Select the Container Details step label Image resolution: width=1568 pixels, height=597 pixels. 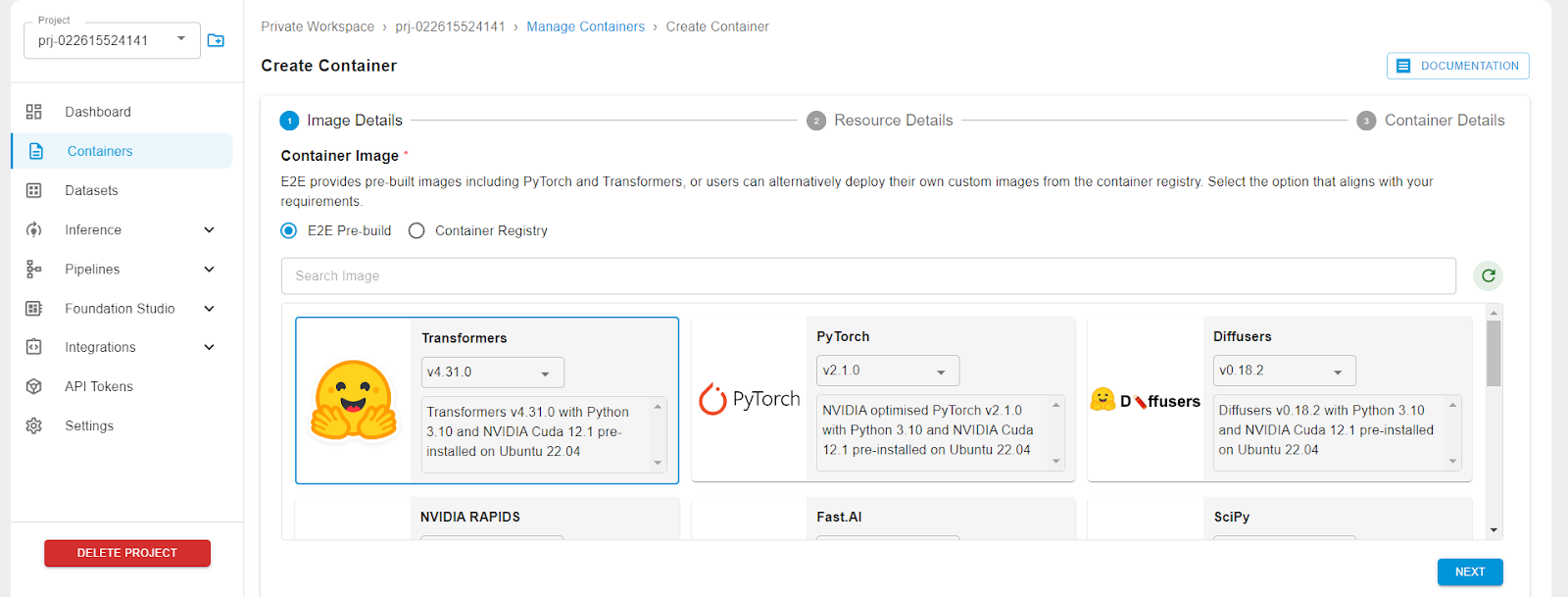coord(1445,121)
